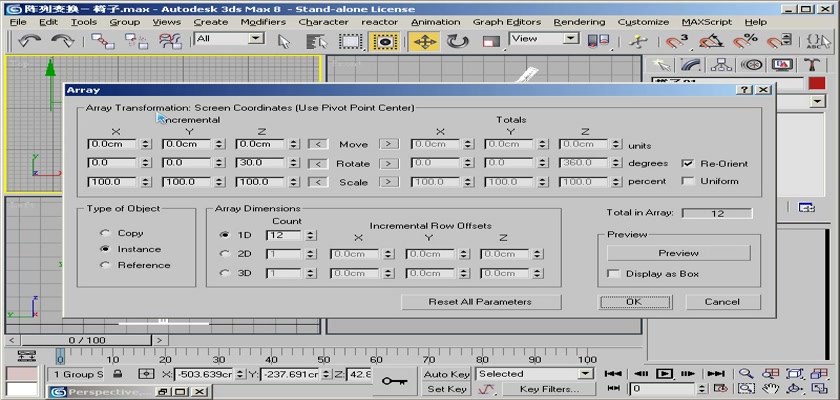Switch to the Create command panel tab
Viewport: 840px width, 400px height.
click(662, 65)
